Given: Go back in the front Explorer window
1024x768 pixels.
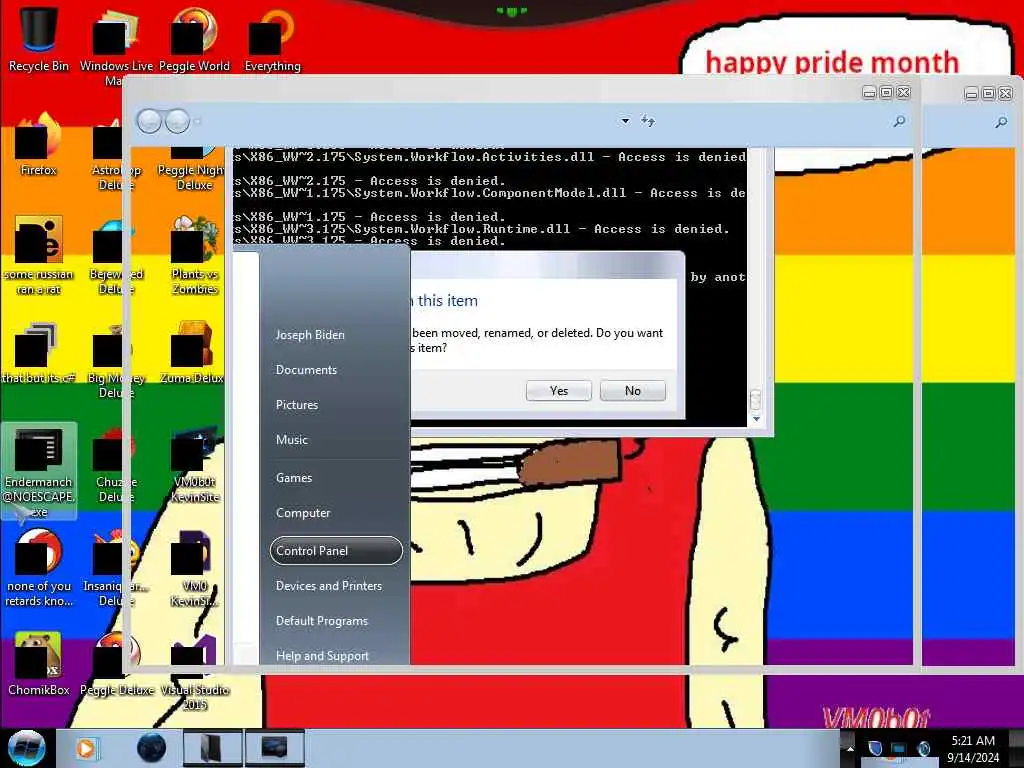Looking at the screenshot, I should tap(150, 121).
